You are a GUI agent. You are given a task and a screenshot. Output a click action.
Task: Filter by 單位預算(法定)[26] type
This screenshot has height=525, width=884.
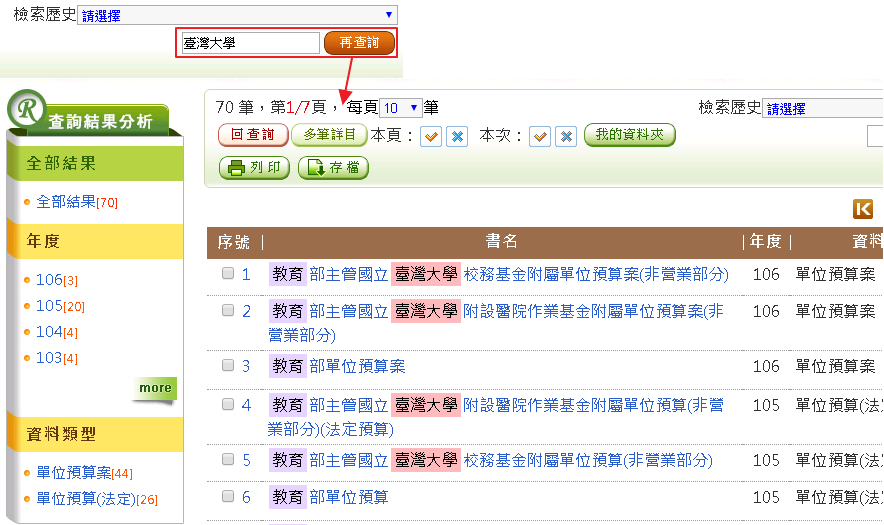coord(97,498)
